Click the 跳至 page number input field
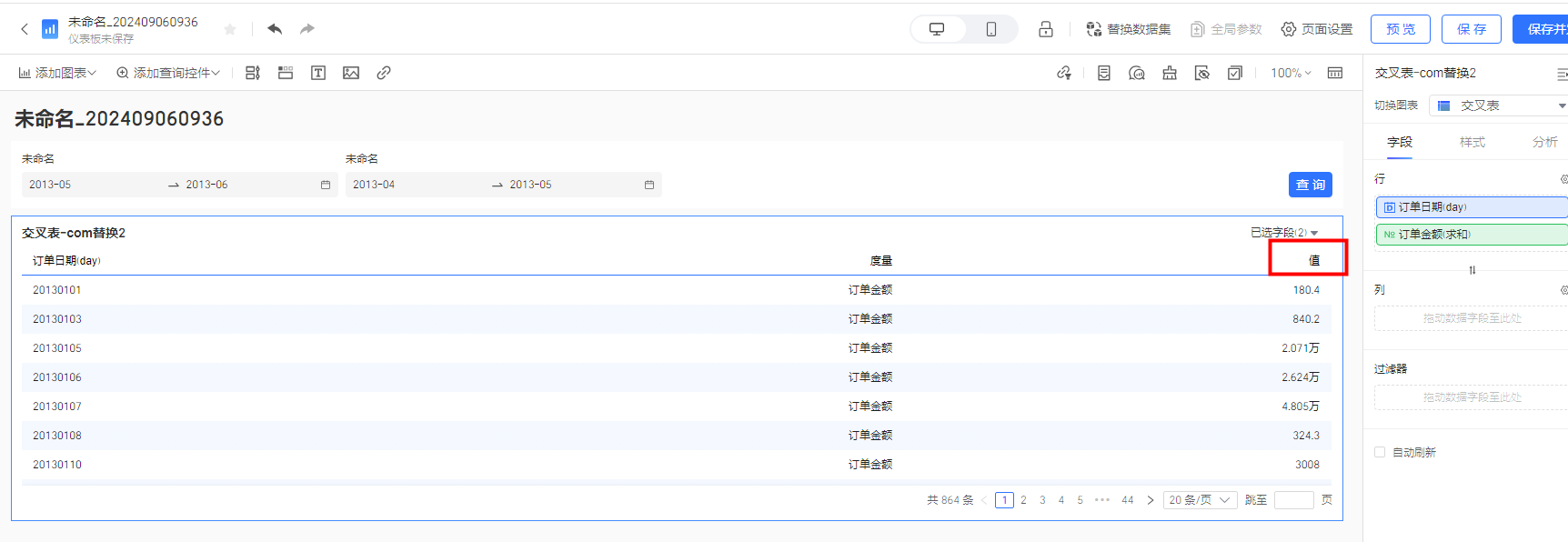The height and width of the screenshot is (542, 1568). click(x=1293, y=500)
